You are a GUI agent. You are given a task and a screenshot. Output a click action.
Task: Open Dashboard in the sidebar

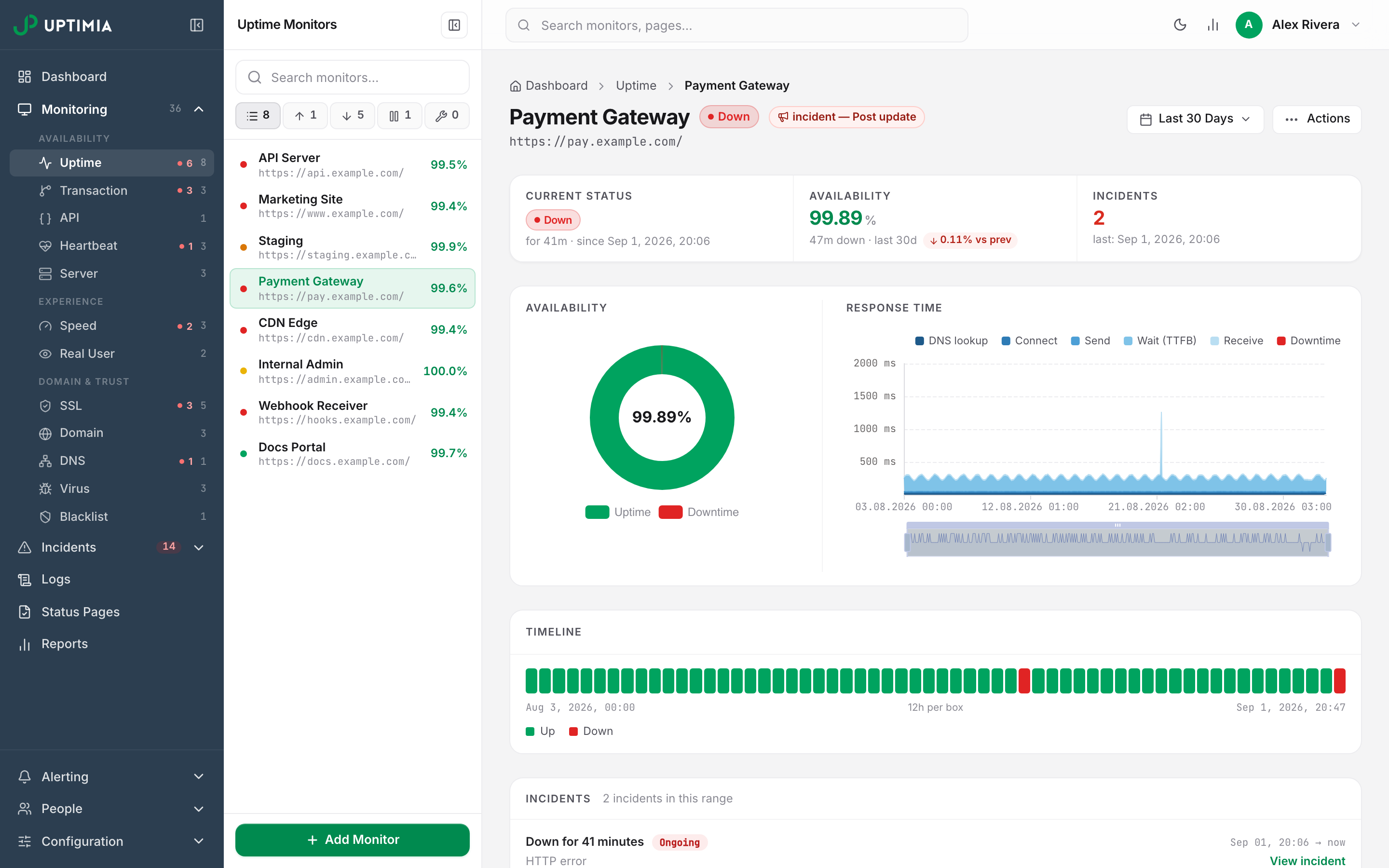(x=112, y=77)
